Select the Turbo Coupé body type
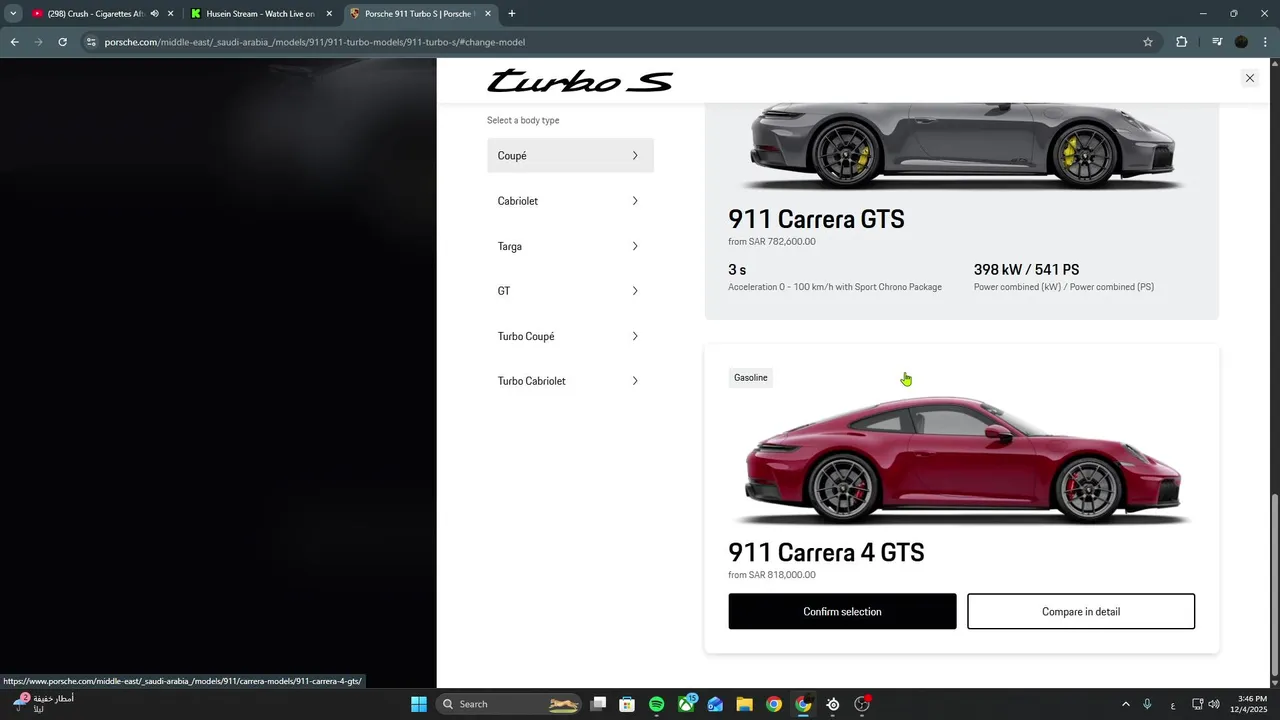 570,336
